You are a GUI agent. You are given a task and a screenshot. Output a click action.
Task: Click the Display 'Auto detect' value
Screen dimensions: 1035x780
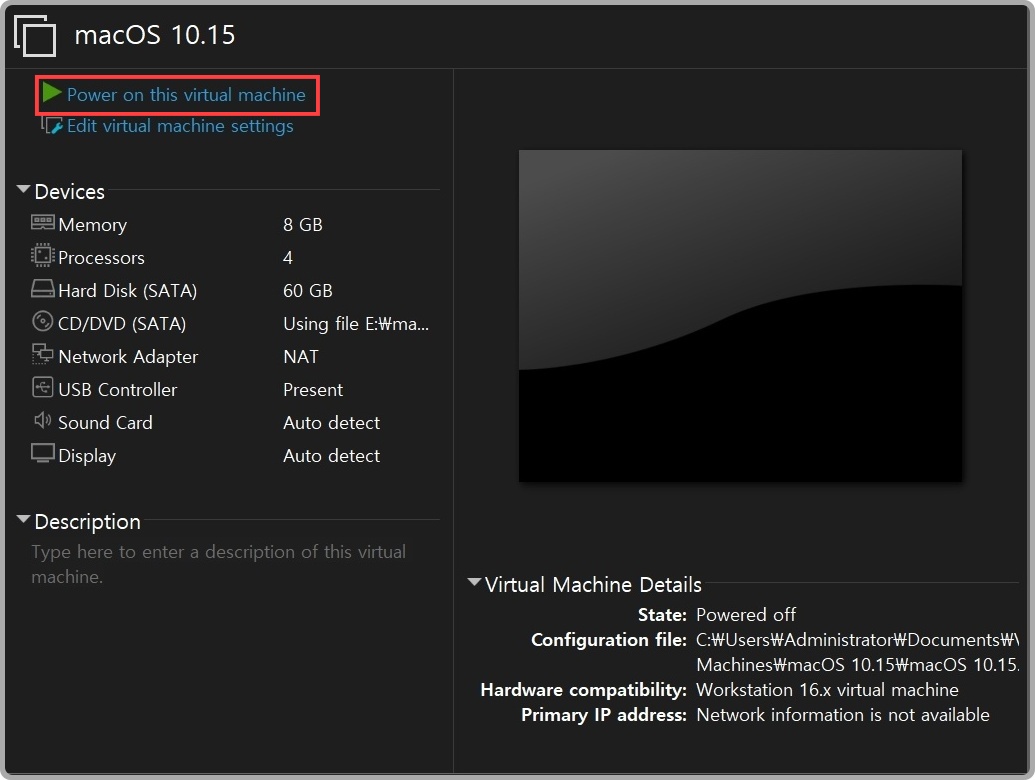click(x=331, y=456)
